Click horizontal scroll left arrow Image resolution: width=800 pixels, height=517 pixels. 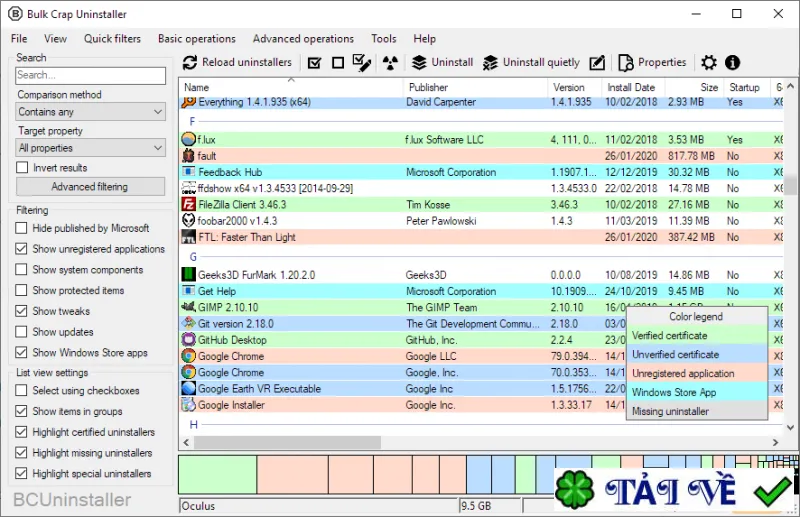click(186, 442)
